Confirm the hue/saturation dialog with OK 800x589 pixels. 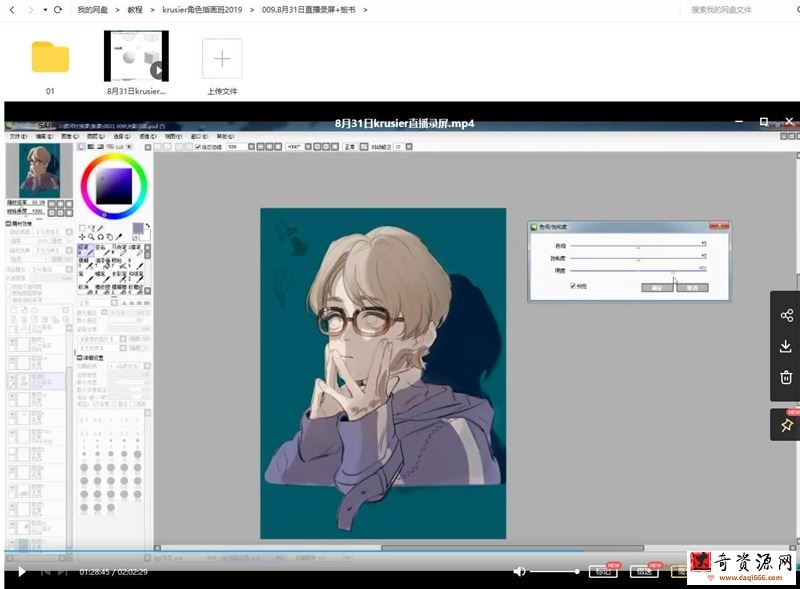point(657,288)
